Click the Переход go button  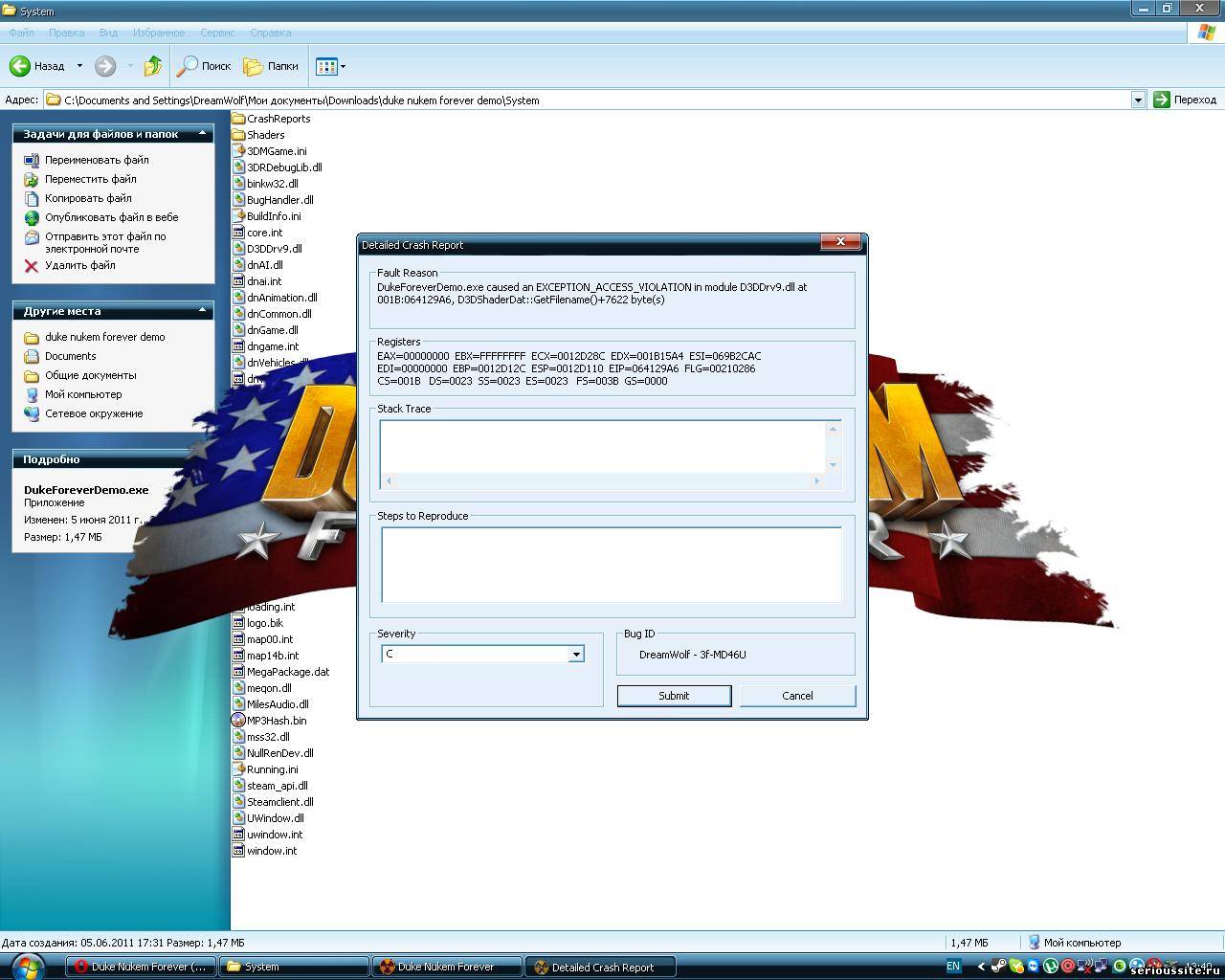(x=1185, y=100)
